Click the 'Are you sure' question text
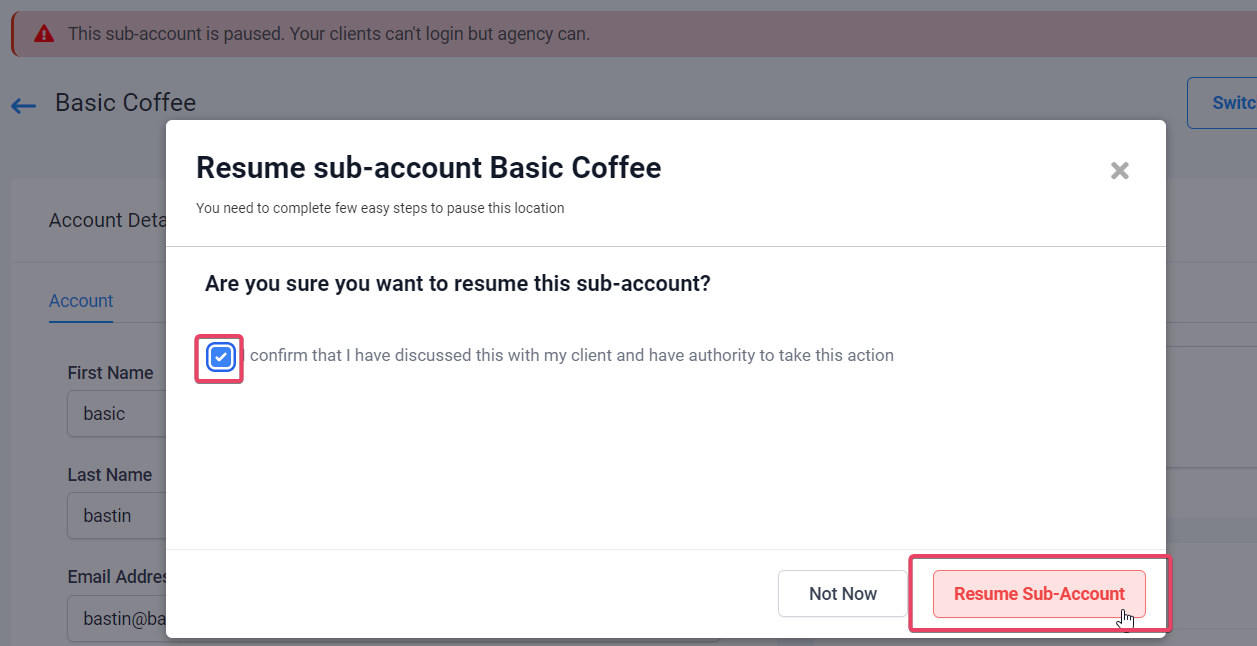 (458, 283)
